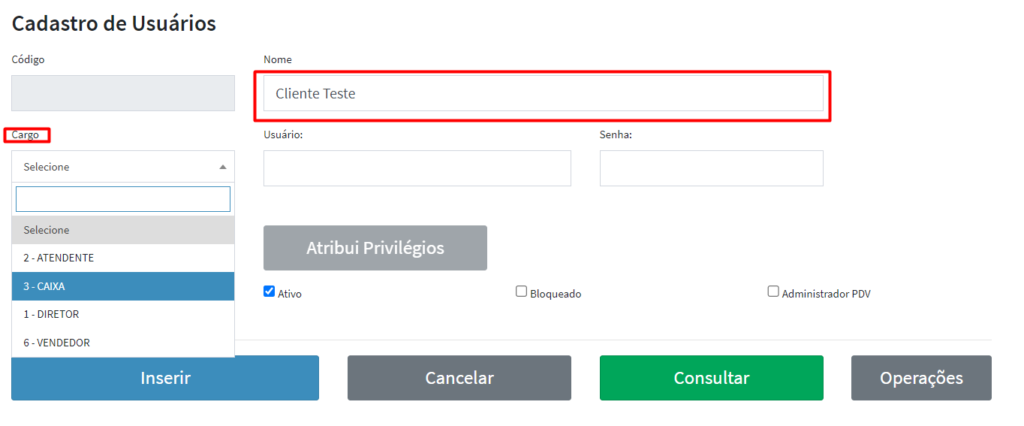
Task: Click into the Senha field
Action: (711, 168)
